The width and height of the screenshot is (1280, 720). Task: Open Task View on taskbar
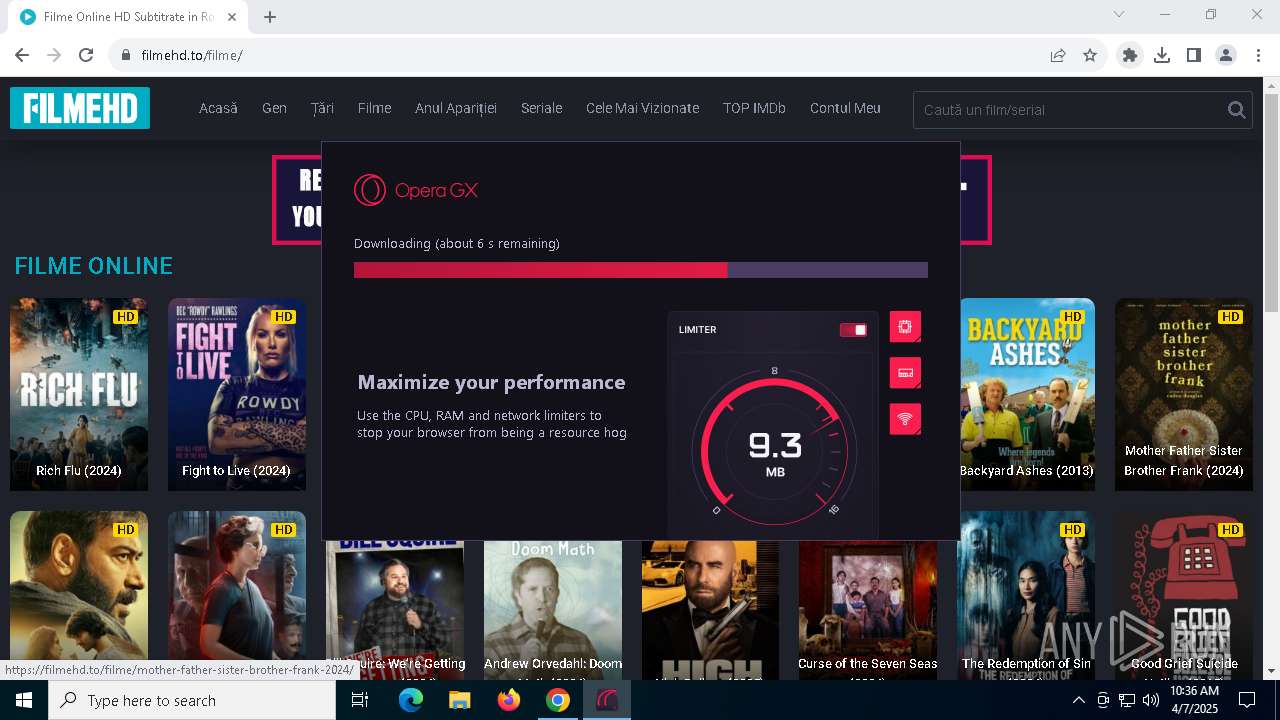(x=360, y=700)
